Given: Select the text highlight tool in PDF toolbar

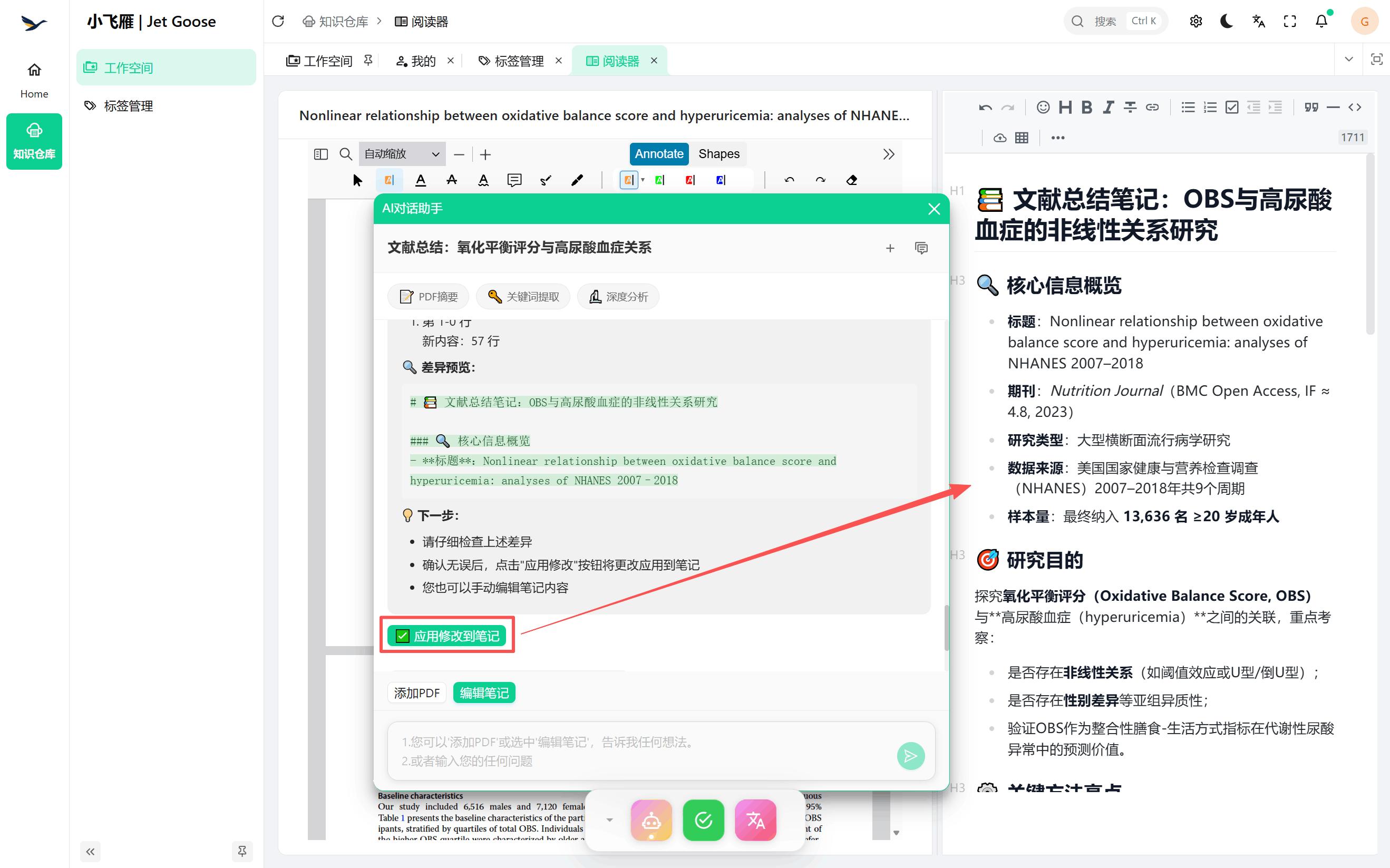Looking at the screenshot, I should 389,180.
